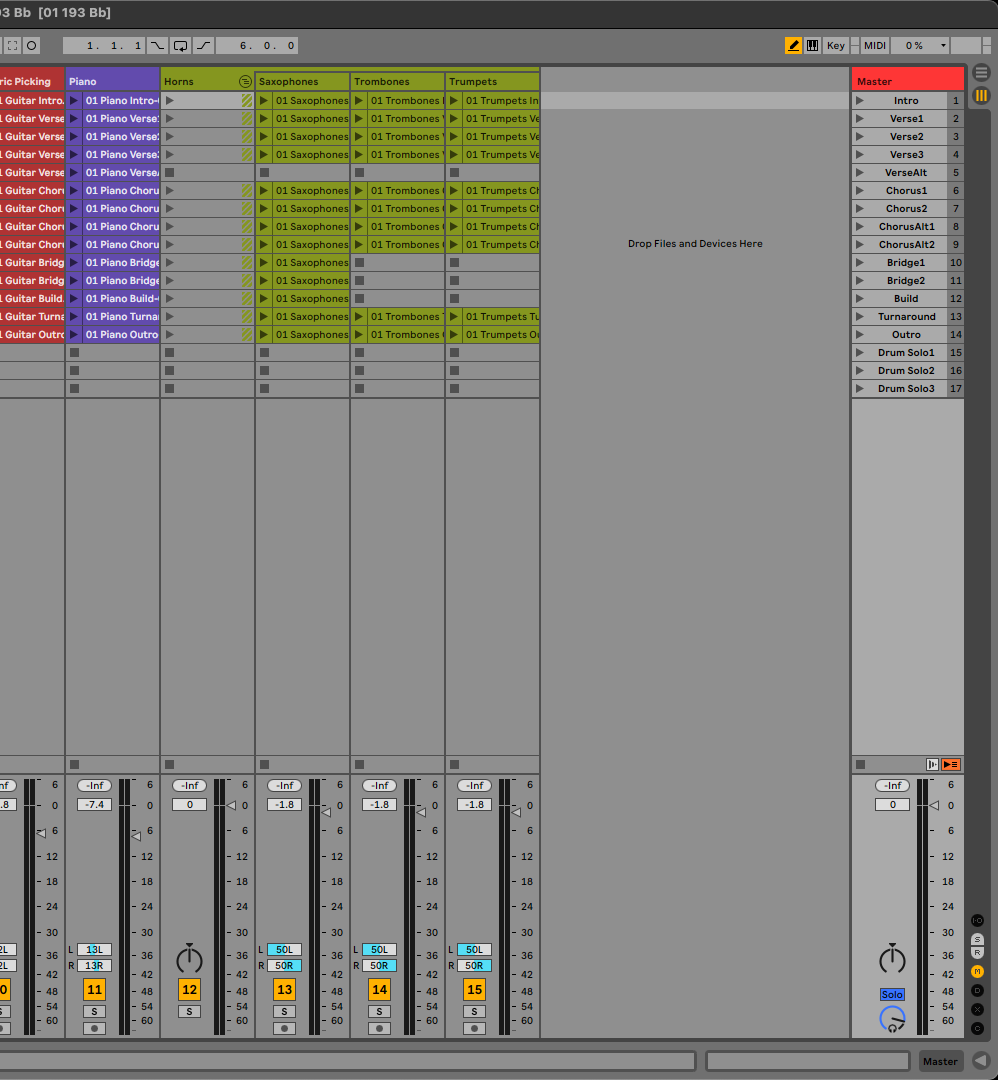The height and width of the screenshot is (1080, 998).
Task: Activate the Punch-Out switch
Action: tap(204, 45)
